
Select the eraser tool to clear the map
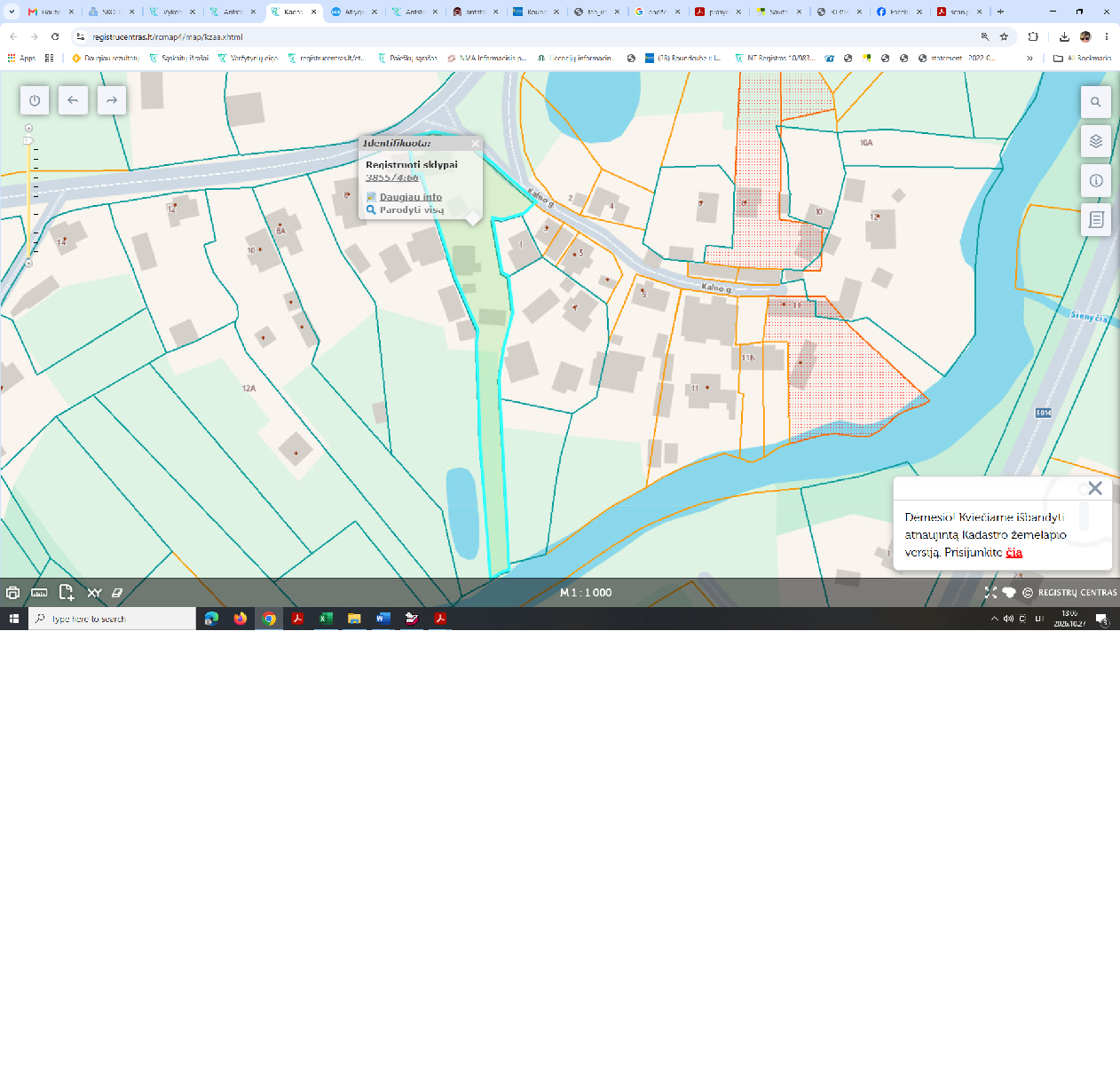pyautogui.click(x=117, y=593)
